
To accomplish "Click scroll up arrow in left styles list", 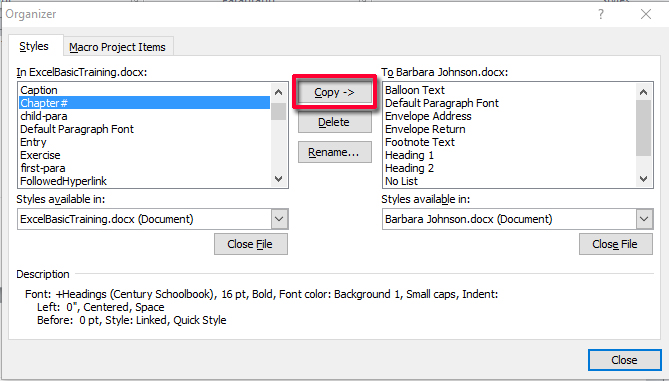I will pos(279,92).
